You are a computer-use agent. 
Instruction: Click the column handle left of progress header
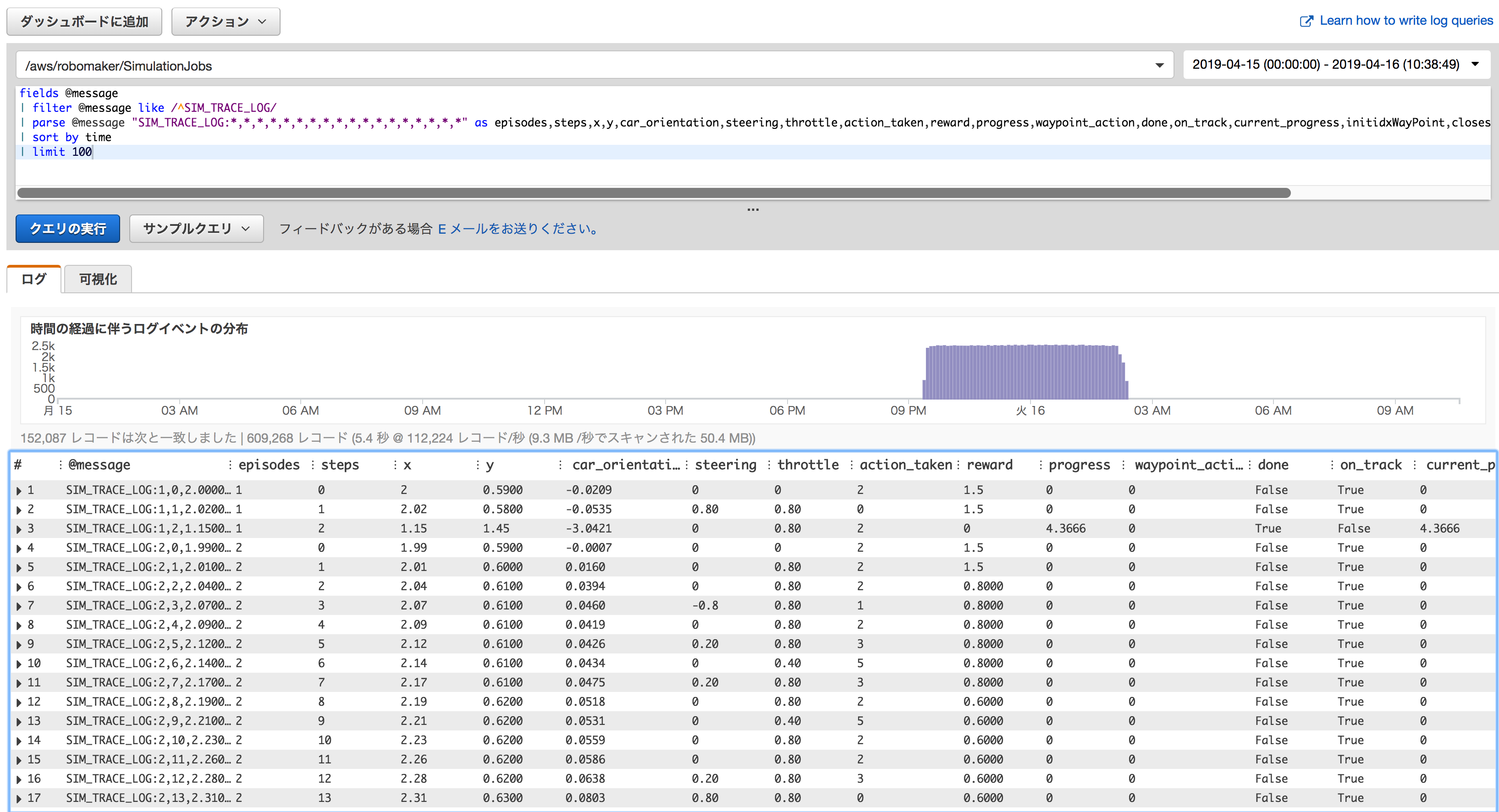[x=1041, y=465]
